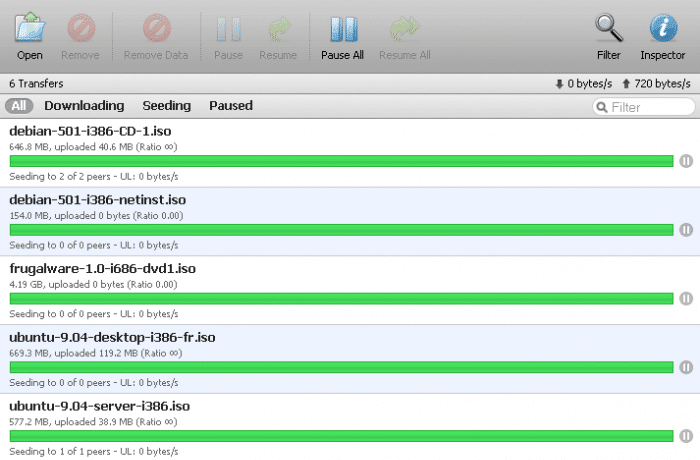Click the Remove toolbar icon

coord(81,28)
